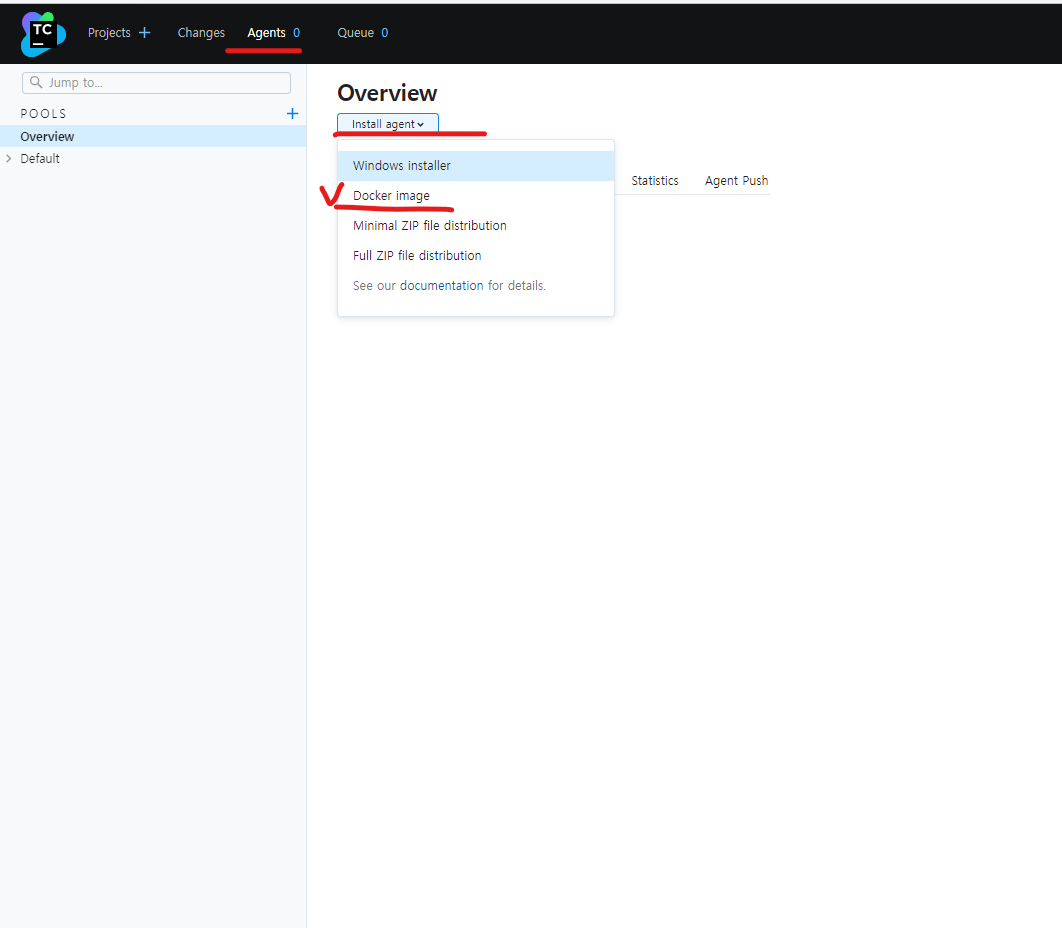
Task: Select Full ZIP file distribution
Action: (475, 255)
